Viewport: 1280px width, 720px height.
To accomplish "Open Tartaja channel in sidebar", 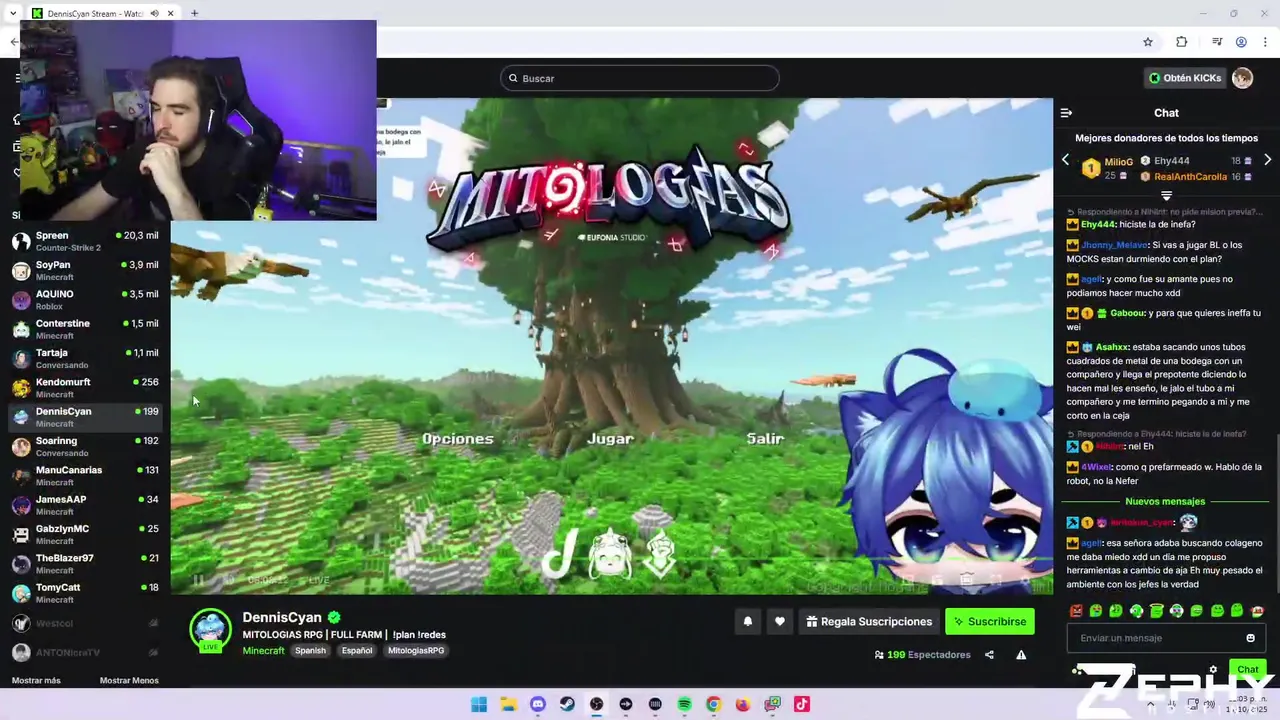I will (86, 358).
